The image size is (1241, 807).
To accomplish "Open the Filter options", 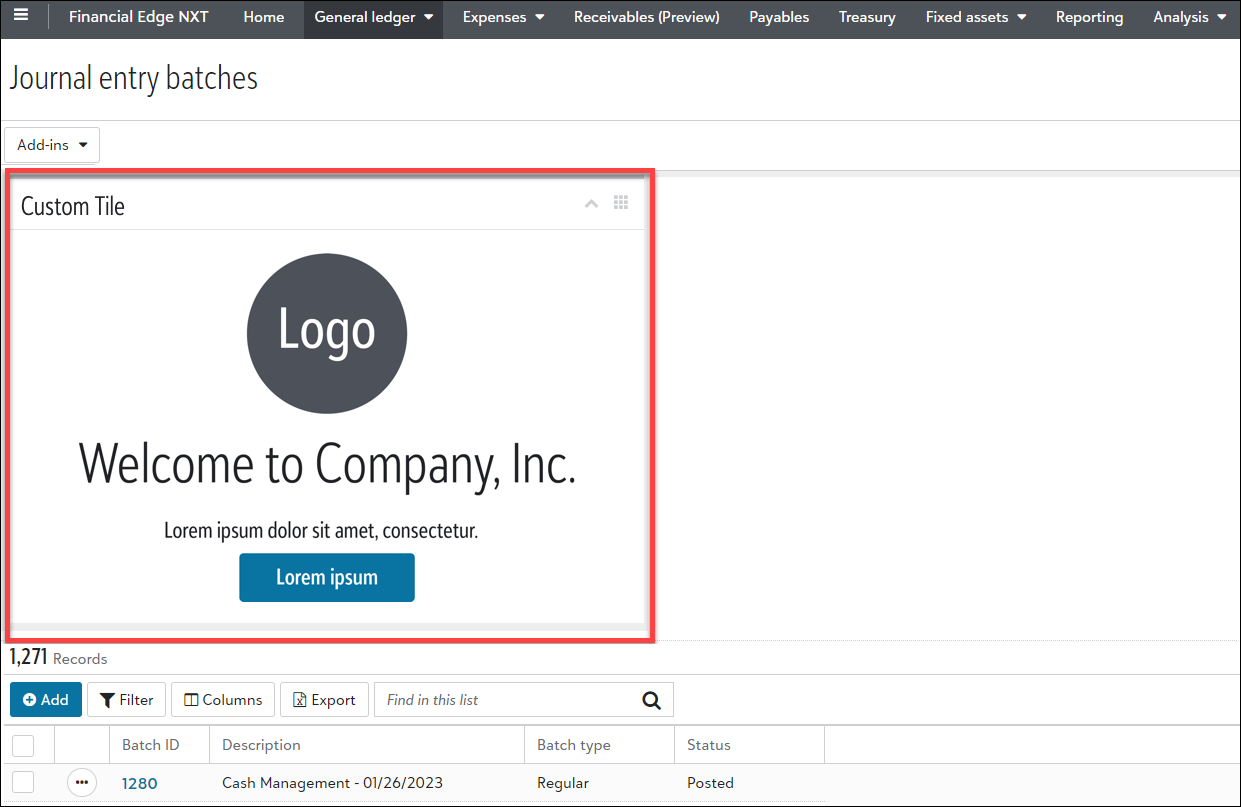I will click(126, 700).
